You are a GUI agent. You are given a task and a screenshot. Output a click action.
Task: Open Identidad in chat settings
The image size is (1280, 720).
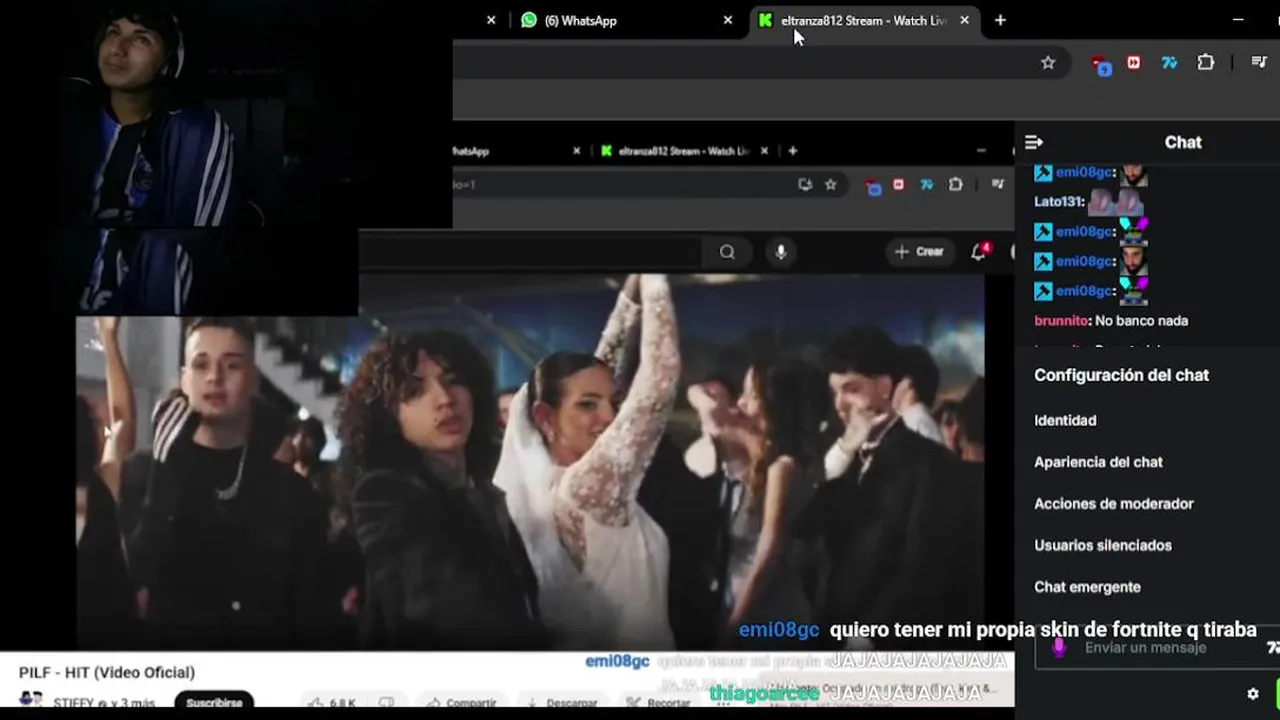point(1065,421)
